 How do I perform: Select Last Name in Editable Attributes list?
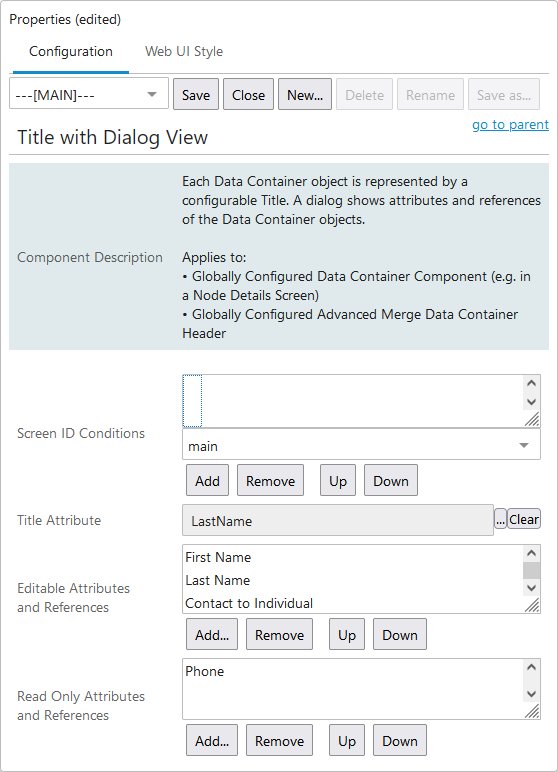point(218,580)
